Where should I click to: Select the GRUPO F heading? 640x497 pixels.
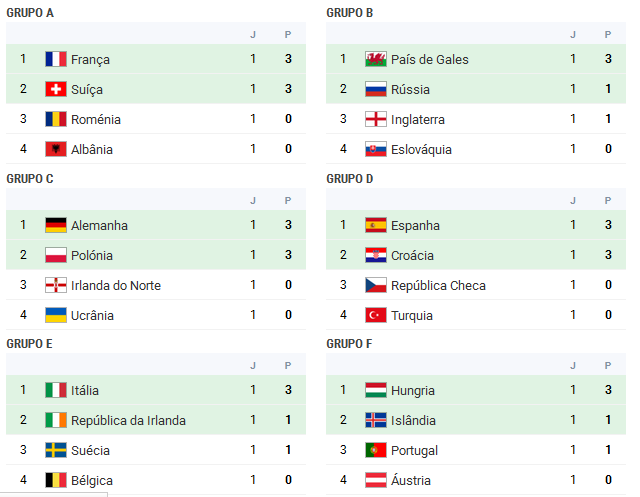(x=349, y=344)
